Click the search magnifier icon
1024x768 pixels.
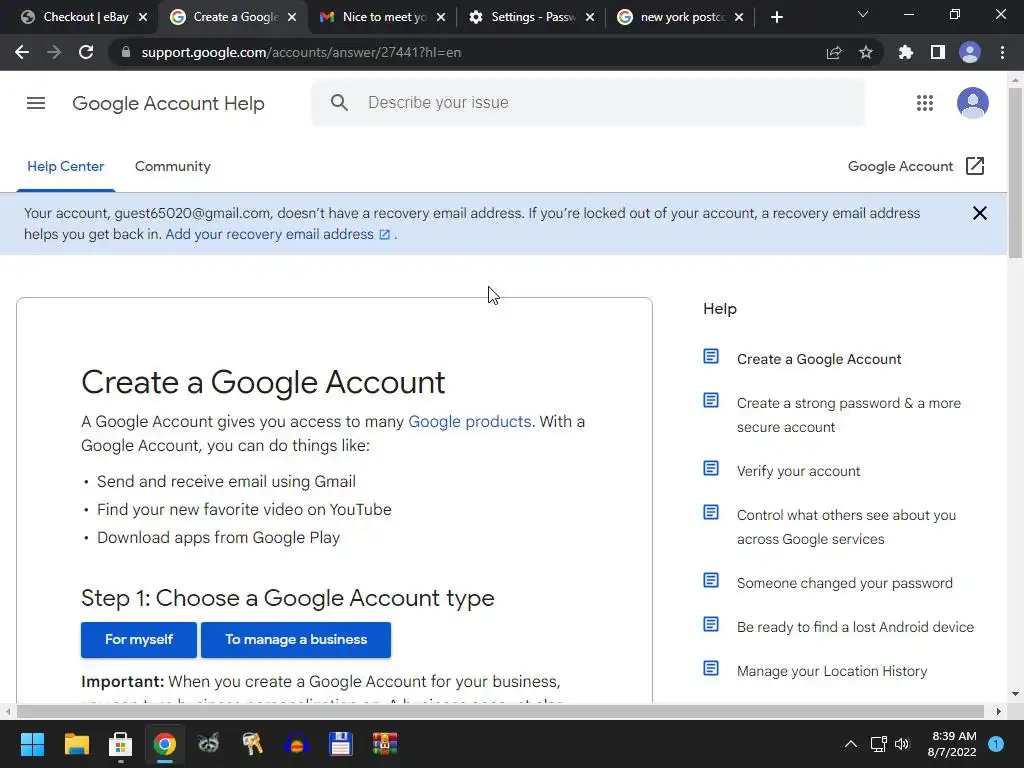coord(339,103)
